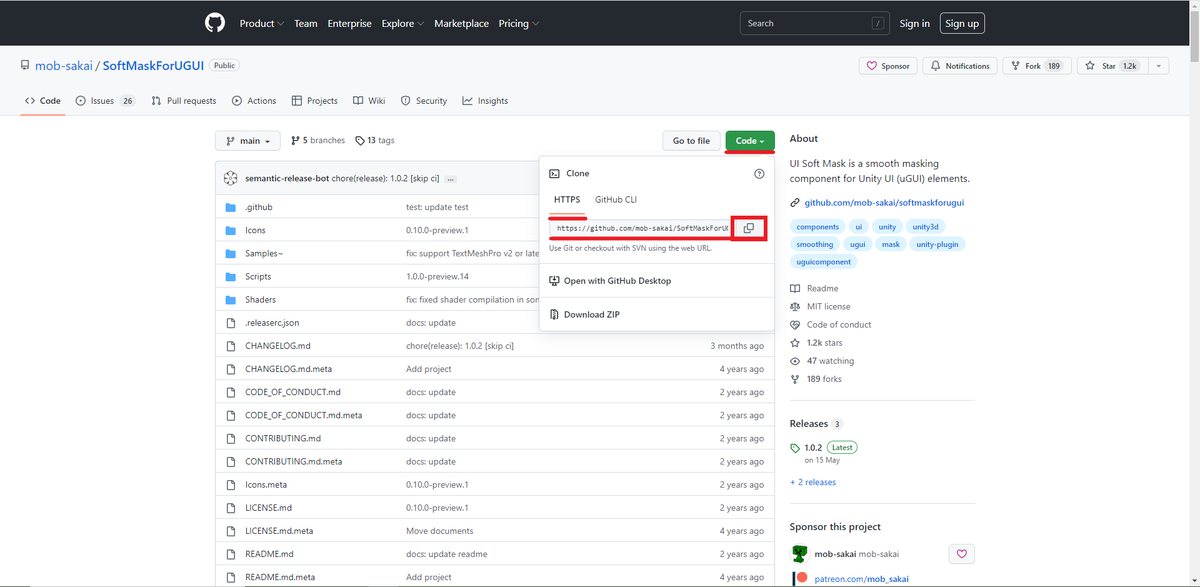1200x587 pixels.
Task: Switch to the Insights tab
Action: click(x=485, y=101)
